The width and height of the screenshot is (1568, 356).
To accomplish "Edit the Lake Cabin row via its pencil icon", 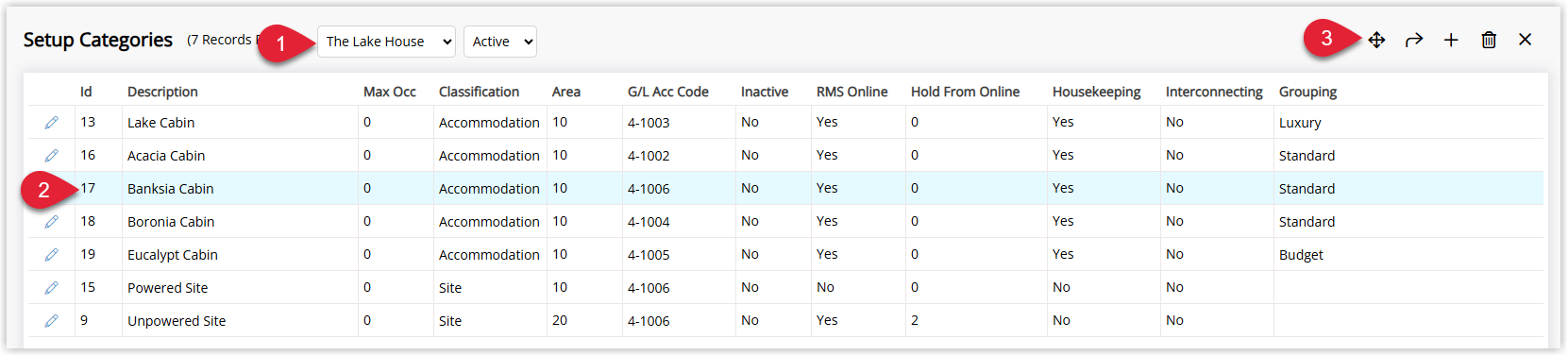I will coord(52,123).
